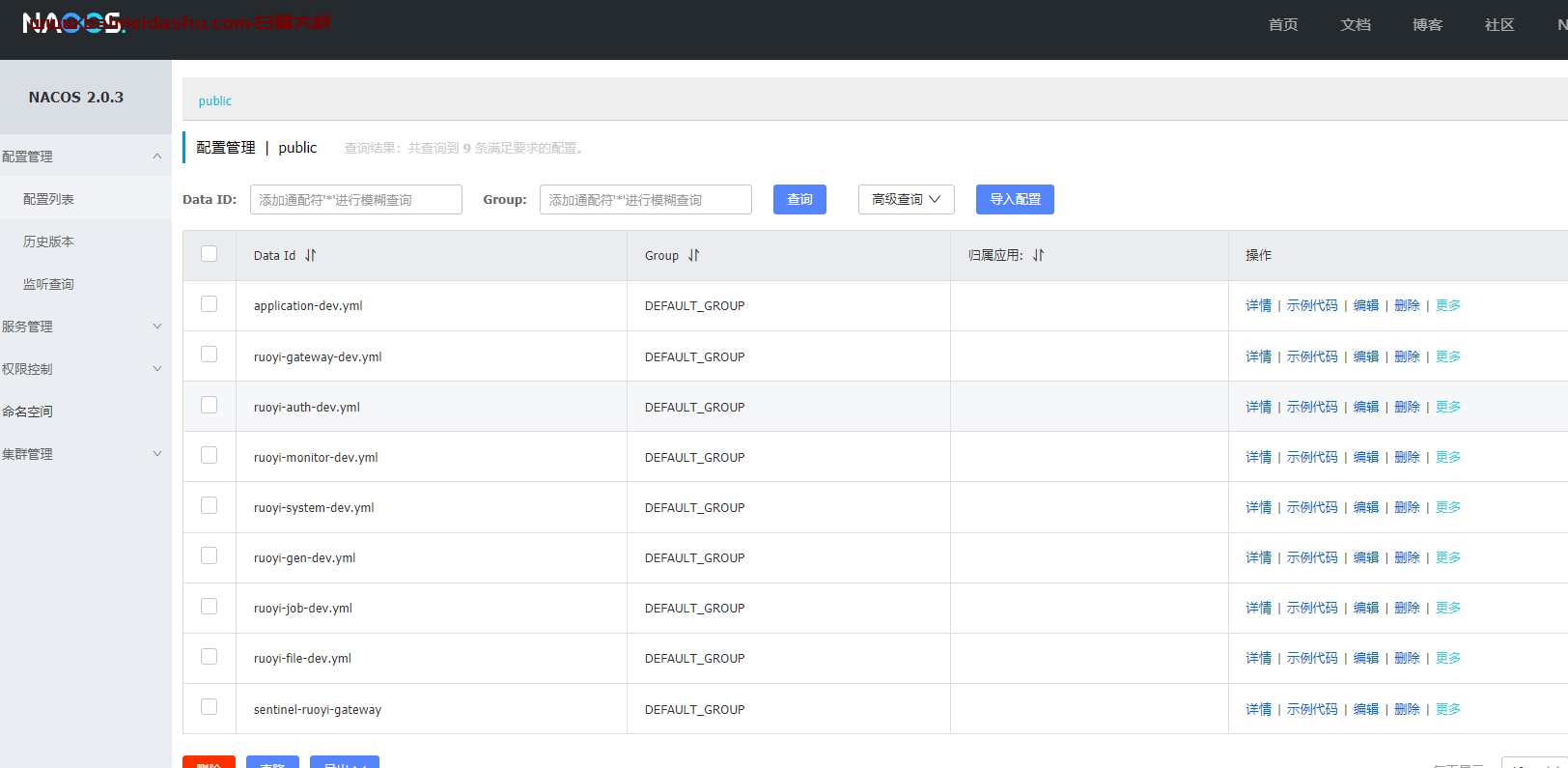Click 编辑 for ruoyi-auth-dev.yml
Image resolution: width=1568 pixels, height=768 pixels.
1366,407
